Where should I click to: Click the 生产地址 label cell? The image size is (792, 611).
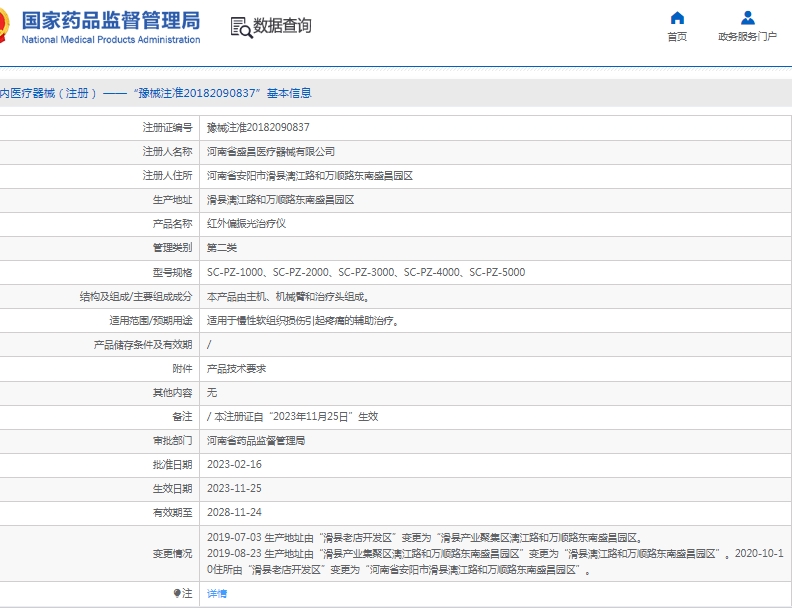172,200
